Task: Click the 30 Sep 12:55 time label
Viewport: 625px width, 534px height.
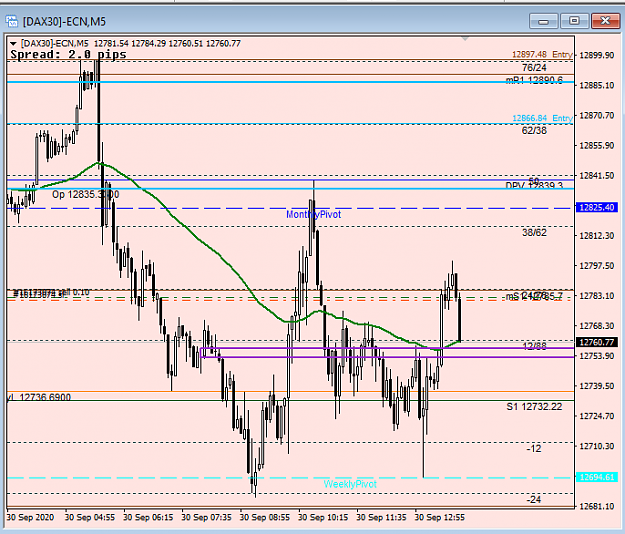Action: coord(440,517)
